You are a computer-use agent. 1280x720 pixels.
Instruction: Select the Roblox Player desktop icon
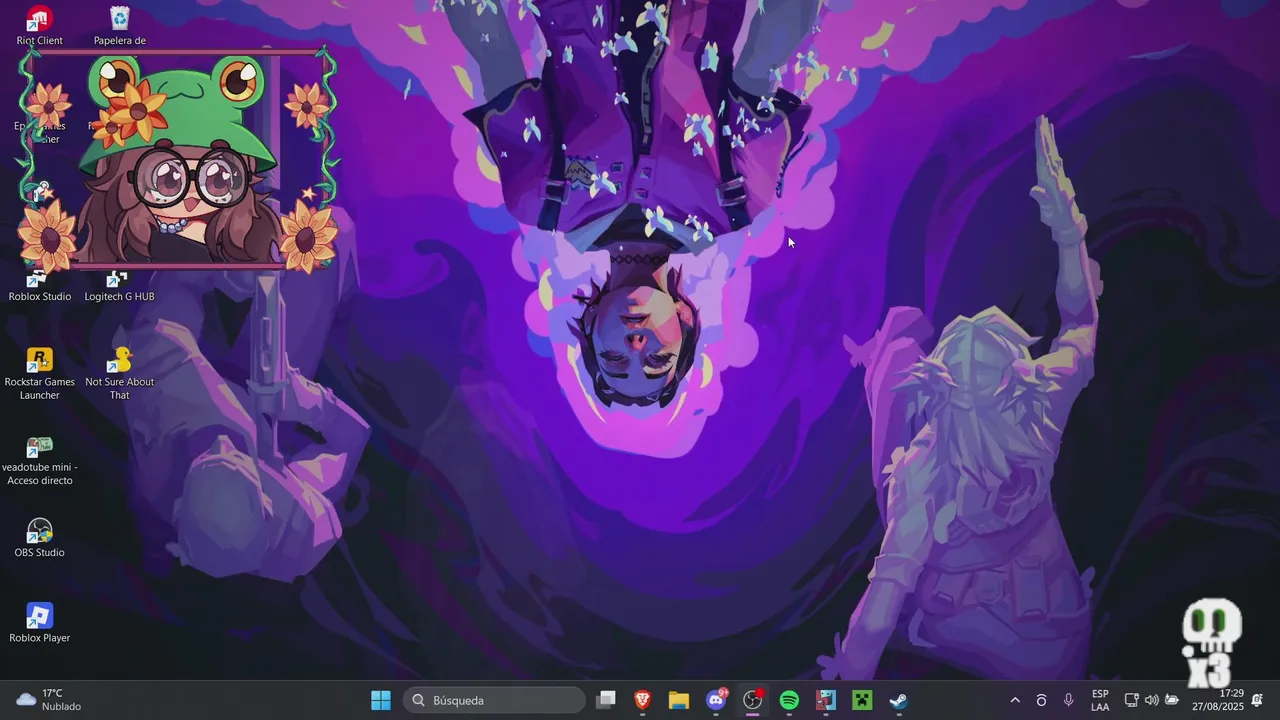[x=39, y=623]
